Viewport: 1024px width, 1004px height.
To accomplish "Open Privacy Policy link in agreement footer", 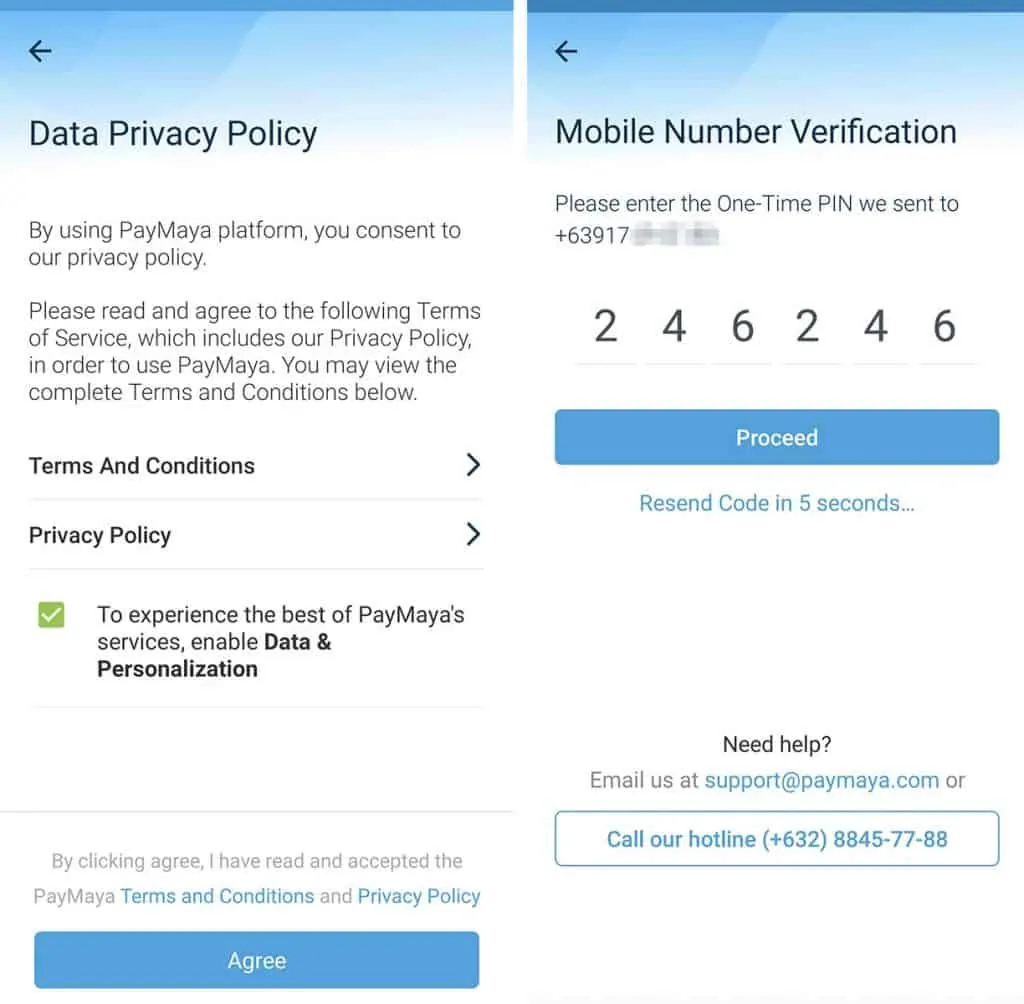I will point(419,896).
